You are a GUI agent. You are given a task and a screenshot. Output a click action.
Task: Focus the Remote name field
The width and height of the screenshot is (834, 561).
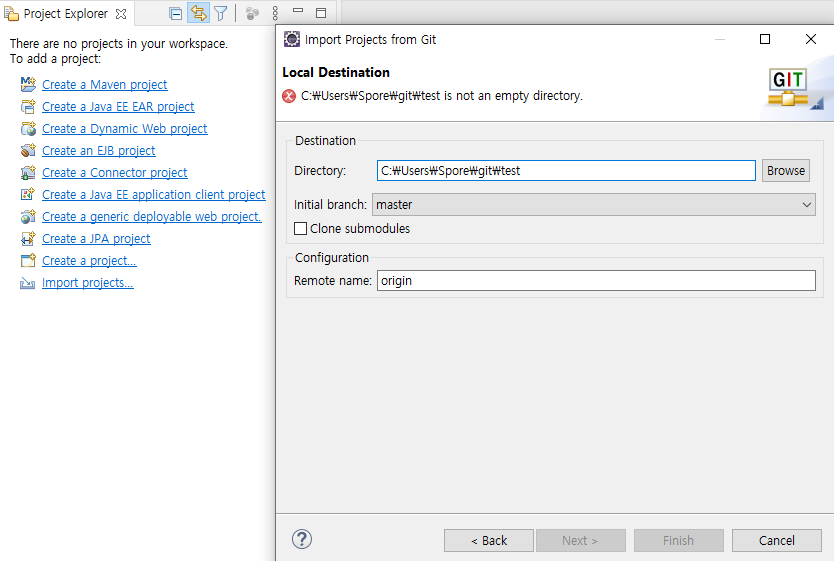click(x=596, y=281)
